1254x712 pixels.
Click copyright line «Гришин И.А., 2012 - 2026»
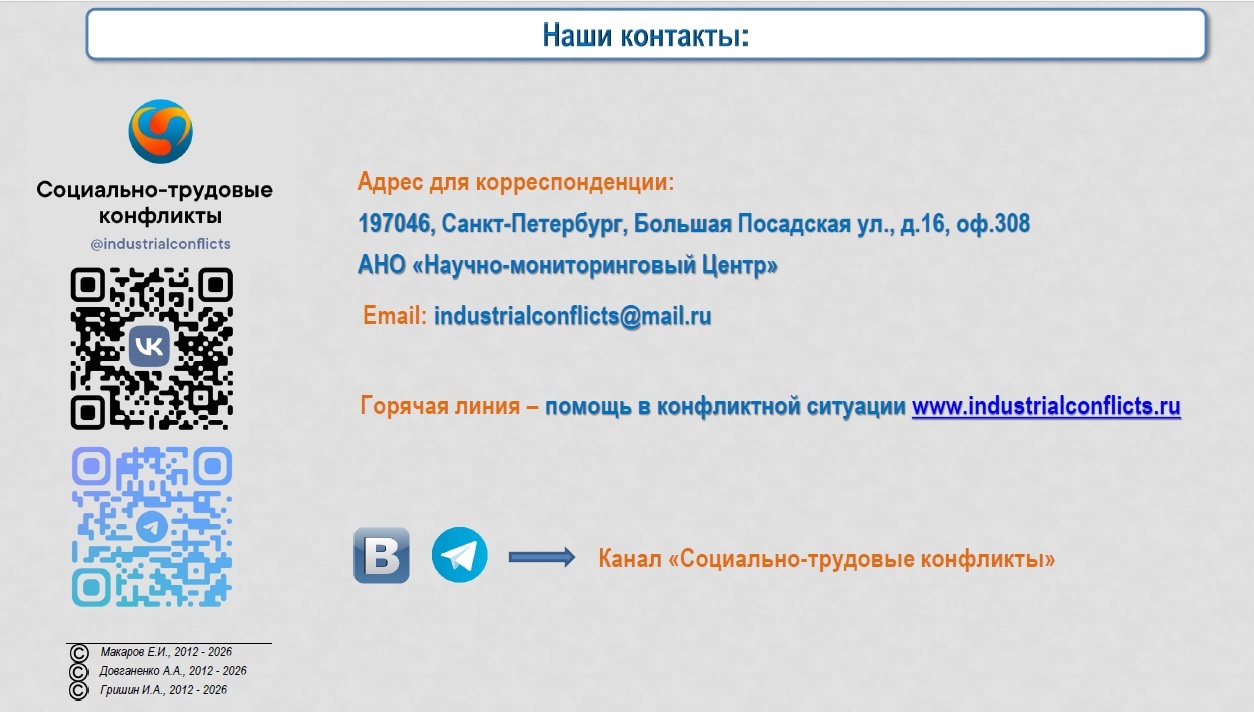point(163,690)
